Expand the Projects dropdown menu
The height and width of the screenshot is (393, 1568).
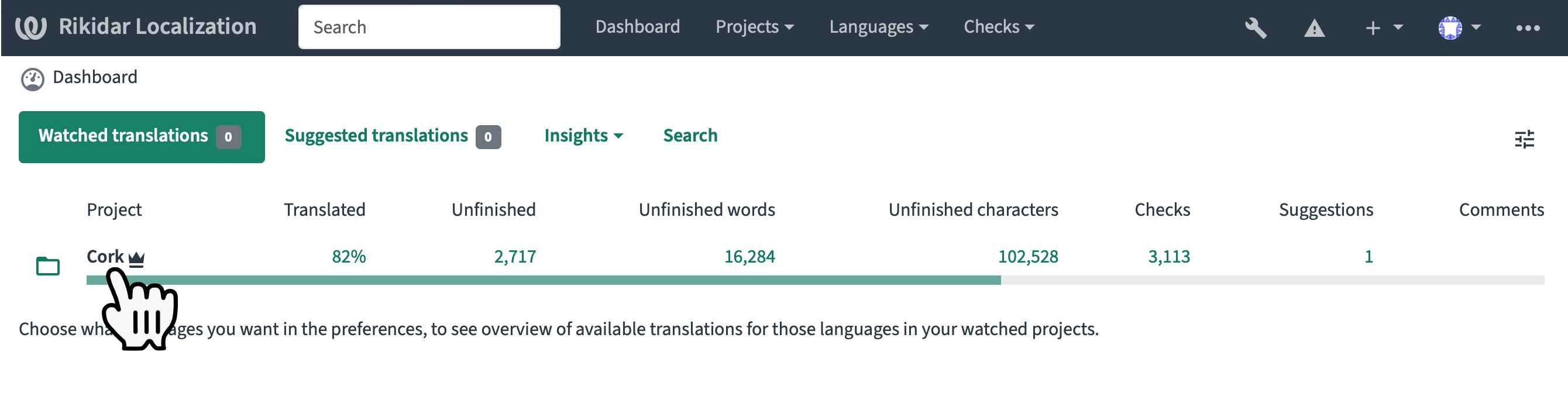pos(754,27)
